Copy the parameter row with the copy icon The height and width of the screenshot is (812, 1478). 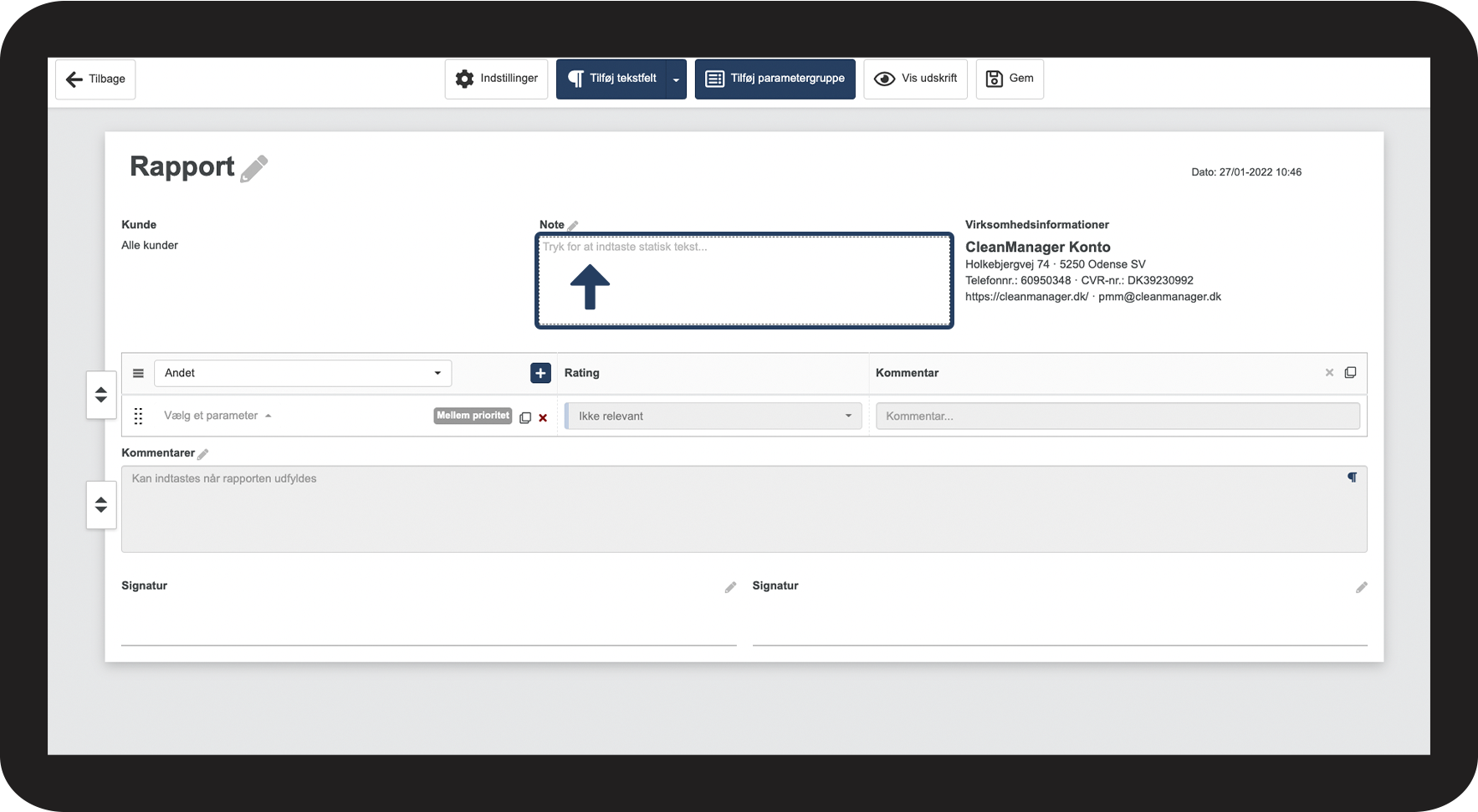[x=525, y=417]
